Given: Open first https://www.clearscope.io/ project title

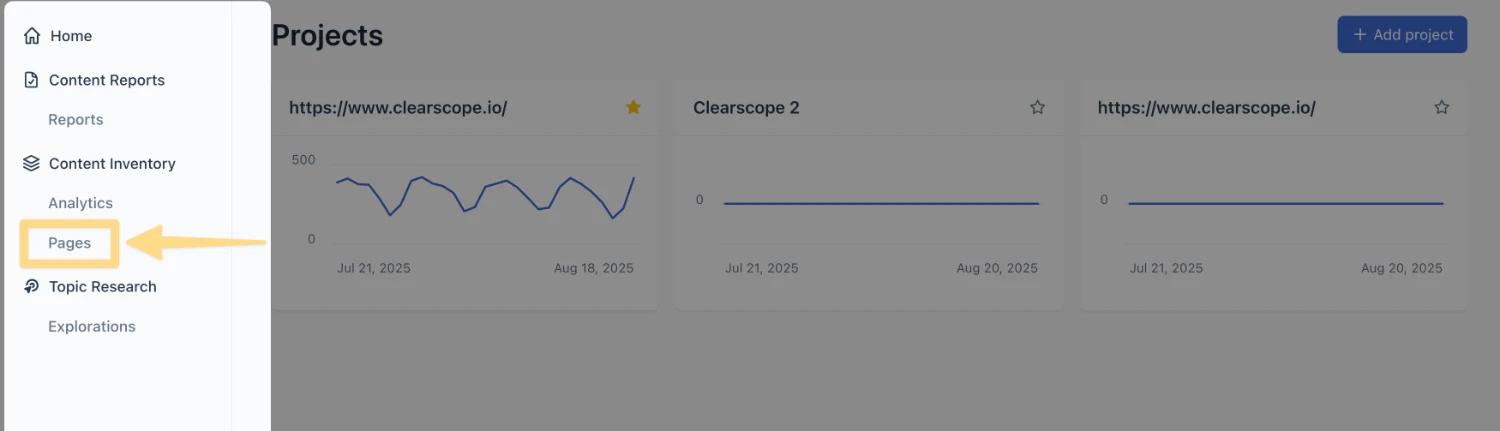Looking at the screenshot, I should [398, 107].
